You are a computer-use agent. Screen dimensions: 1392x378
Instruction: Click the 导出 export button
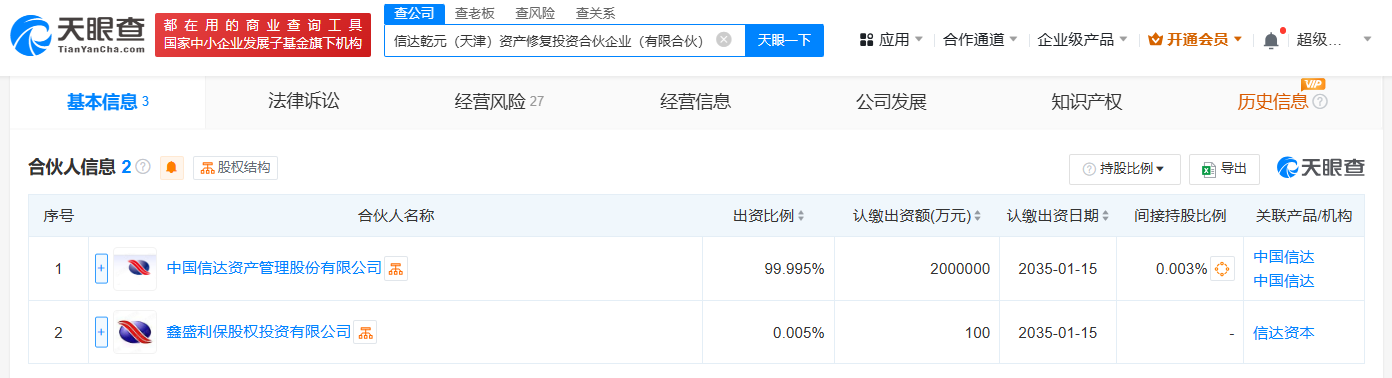click(1224, 169)
